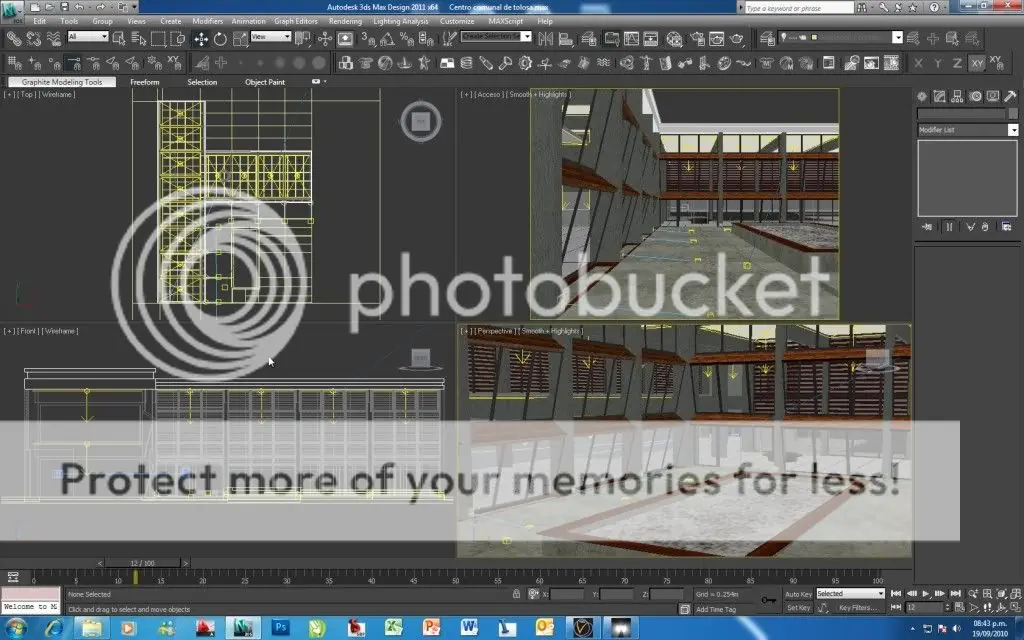This screenshot has width=1024, height=640.
Task: Click the Set Key button
Action: click(798, 607)
